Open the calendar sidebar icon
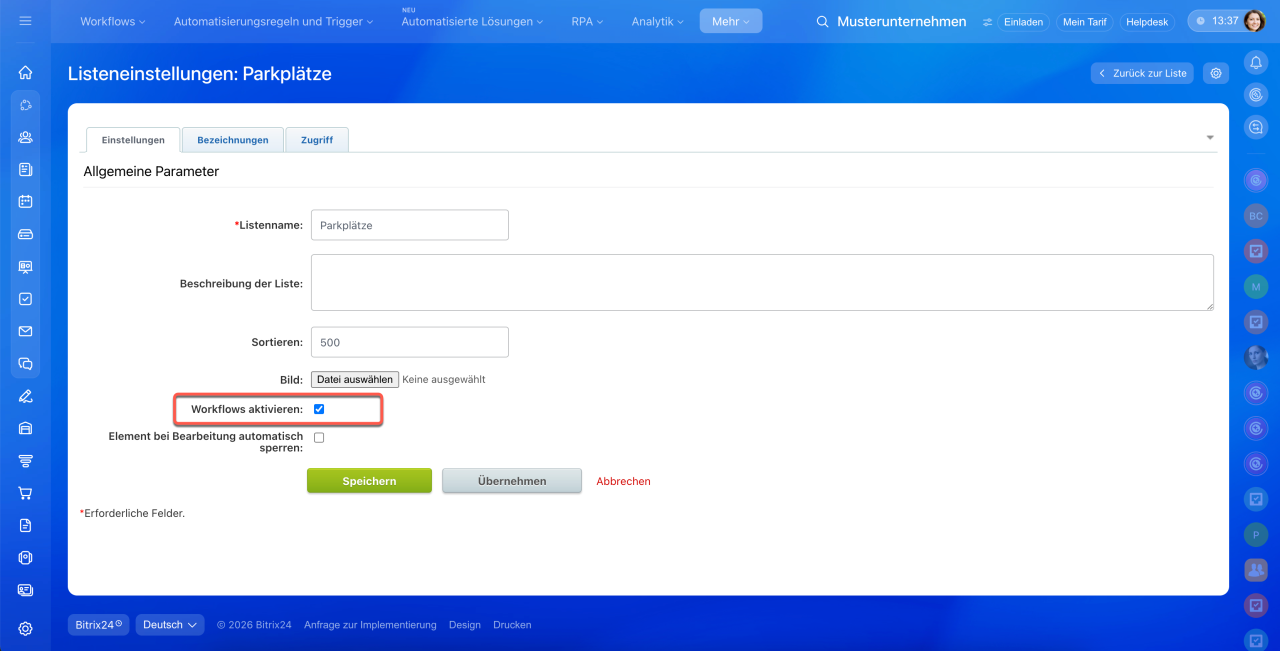The width and height of the screenshot is (1280, 651). (x=25, y=201)
